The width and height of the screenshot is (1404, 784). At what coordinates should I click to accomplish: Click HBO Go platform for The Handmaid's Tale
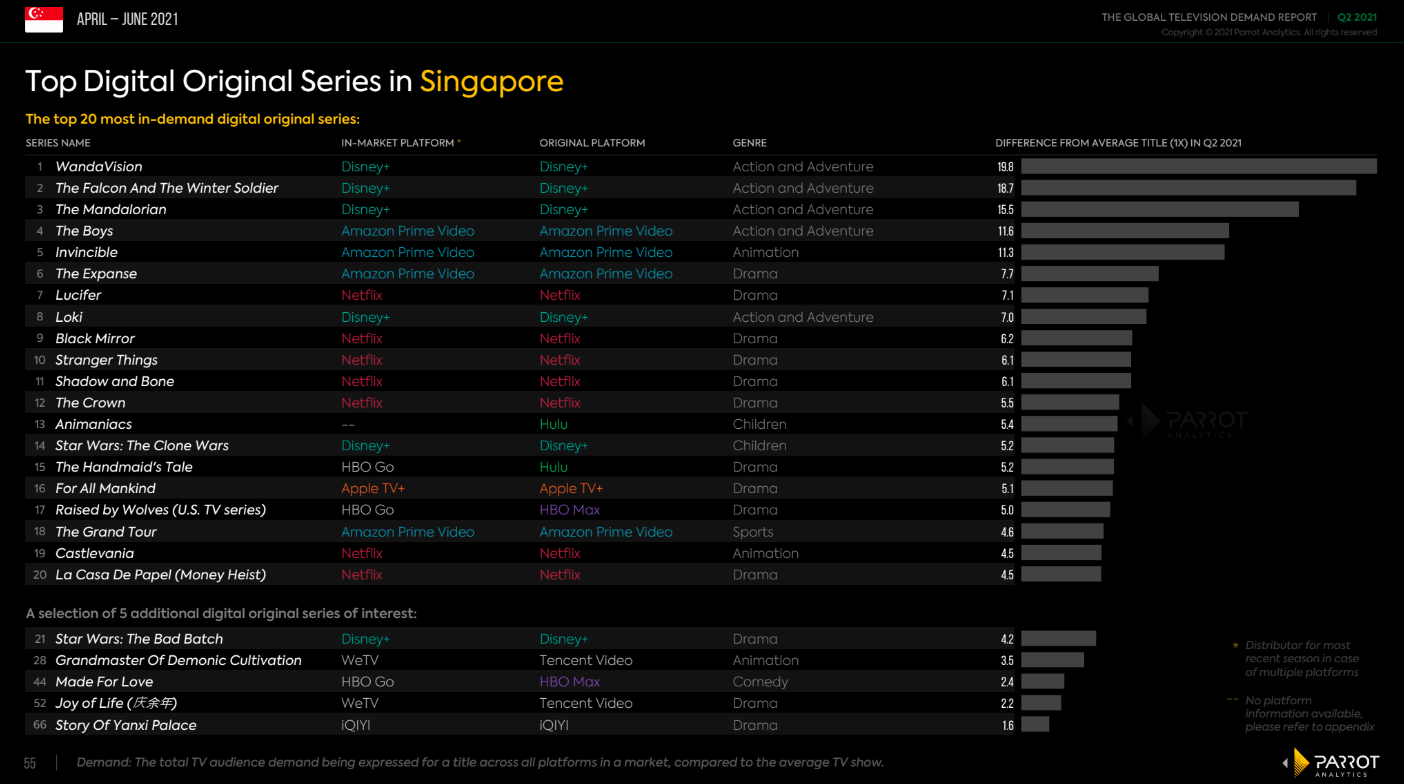pos(367,467)
